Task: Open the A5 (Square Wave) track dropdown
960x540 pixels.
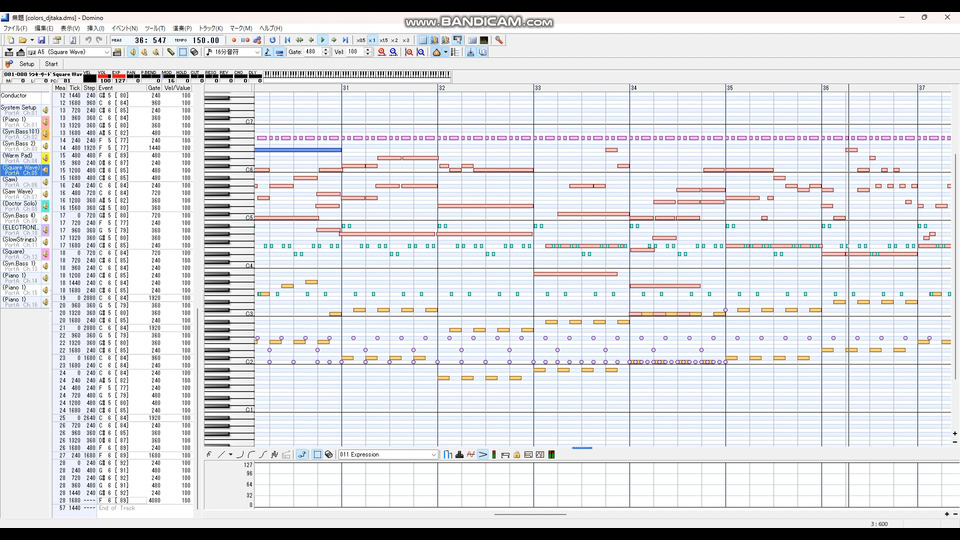Action: 106,53
